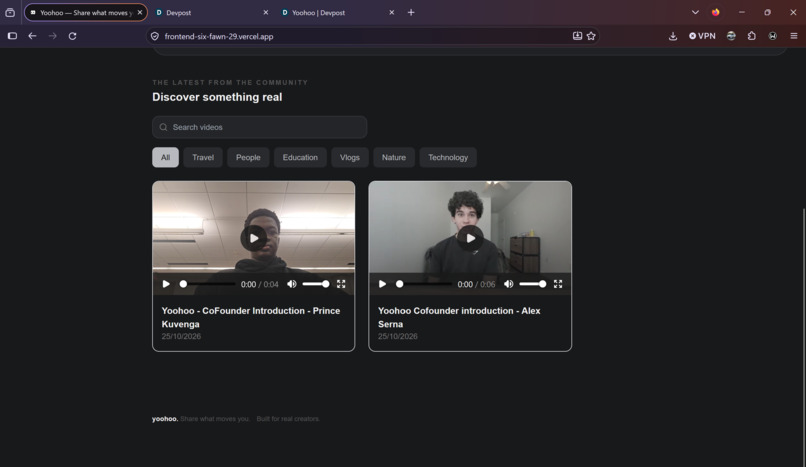The width and height of the screenshot is (806, 467).
Task: Open the VPN button
Action: 702,36
